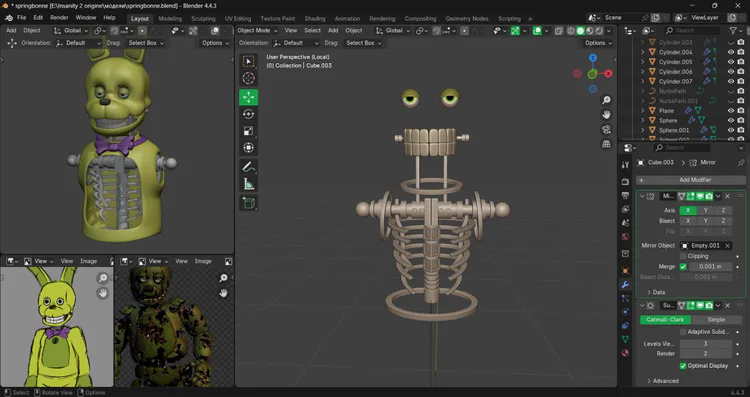
Task: Open the World properties tab
Action: click(625, 237)
